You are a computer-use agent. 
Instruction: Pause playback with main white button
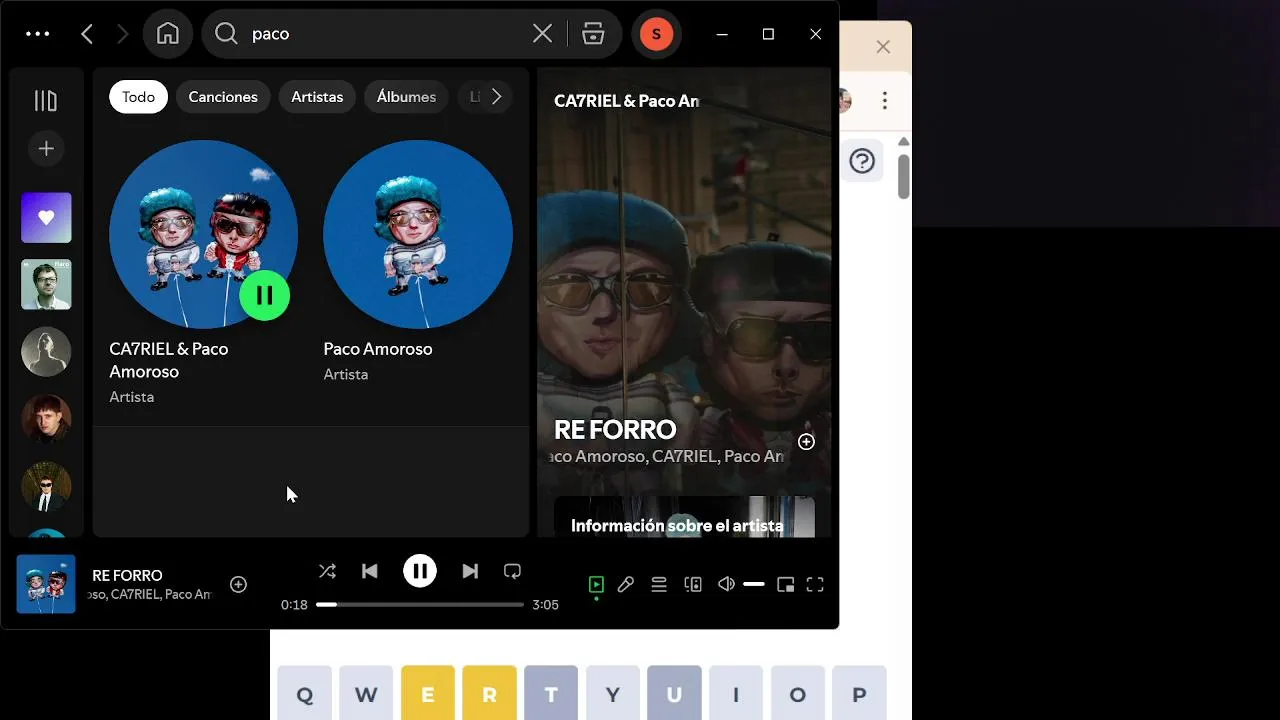click(x=420, y=571)
